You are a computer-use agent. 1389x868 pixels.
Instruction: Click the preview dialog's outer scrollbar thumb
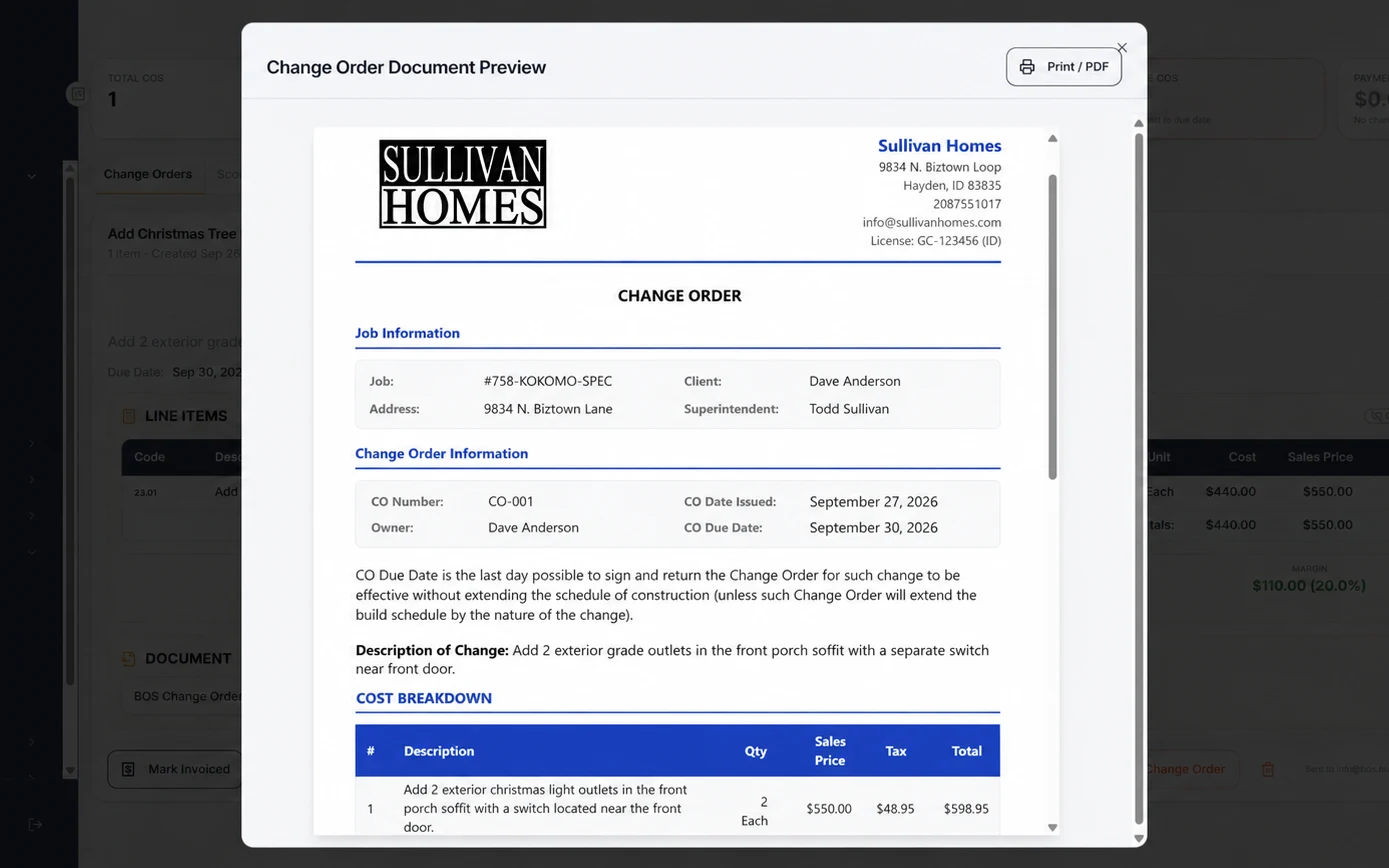[x=1138, y=478]
